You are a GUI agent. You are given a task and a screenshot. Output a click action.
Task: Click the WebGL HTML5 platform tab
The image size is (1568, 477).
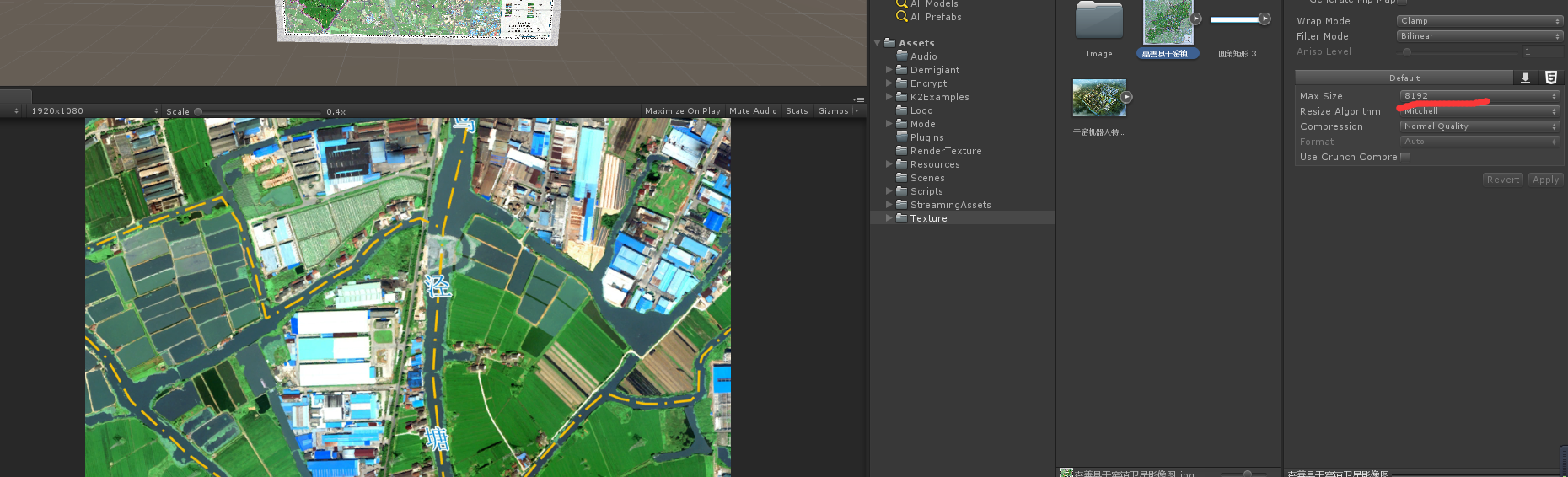pos(1550,78)
